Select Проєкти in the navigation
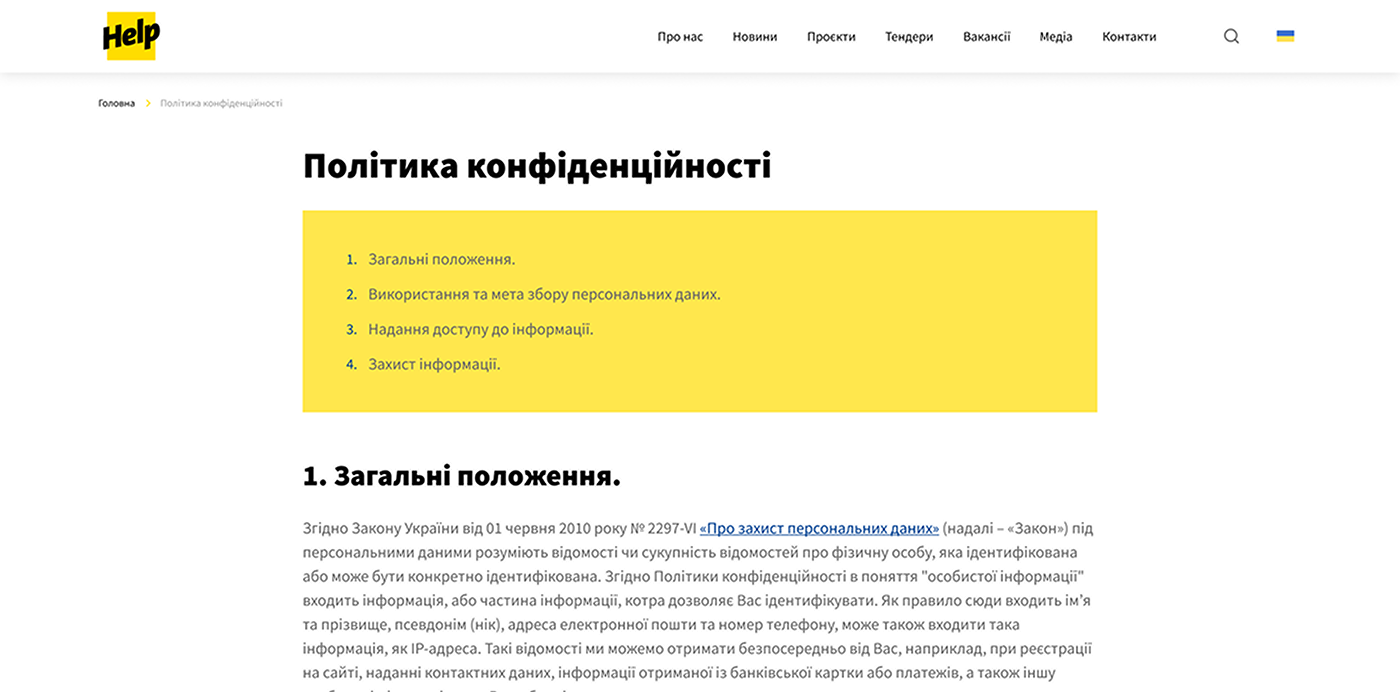Image resolution: width=1400 pixels, height=692 pixels. tap(831, 37)
